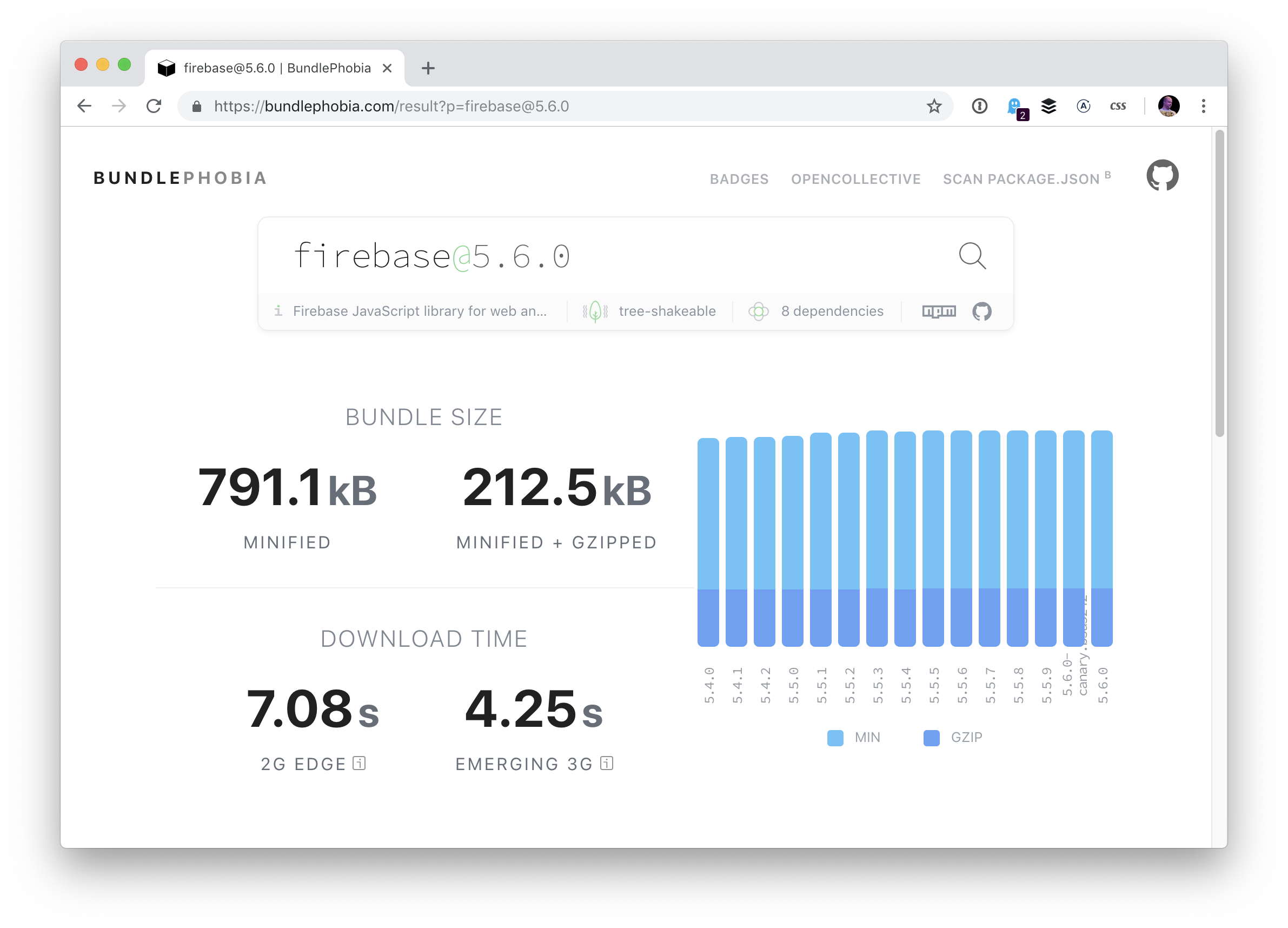Go to BundlePhobia home logo

(x=180, y=178)
